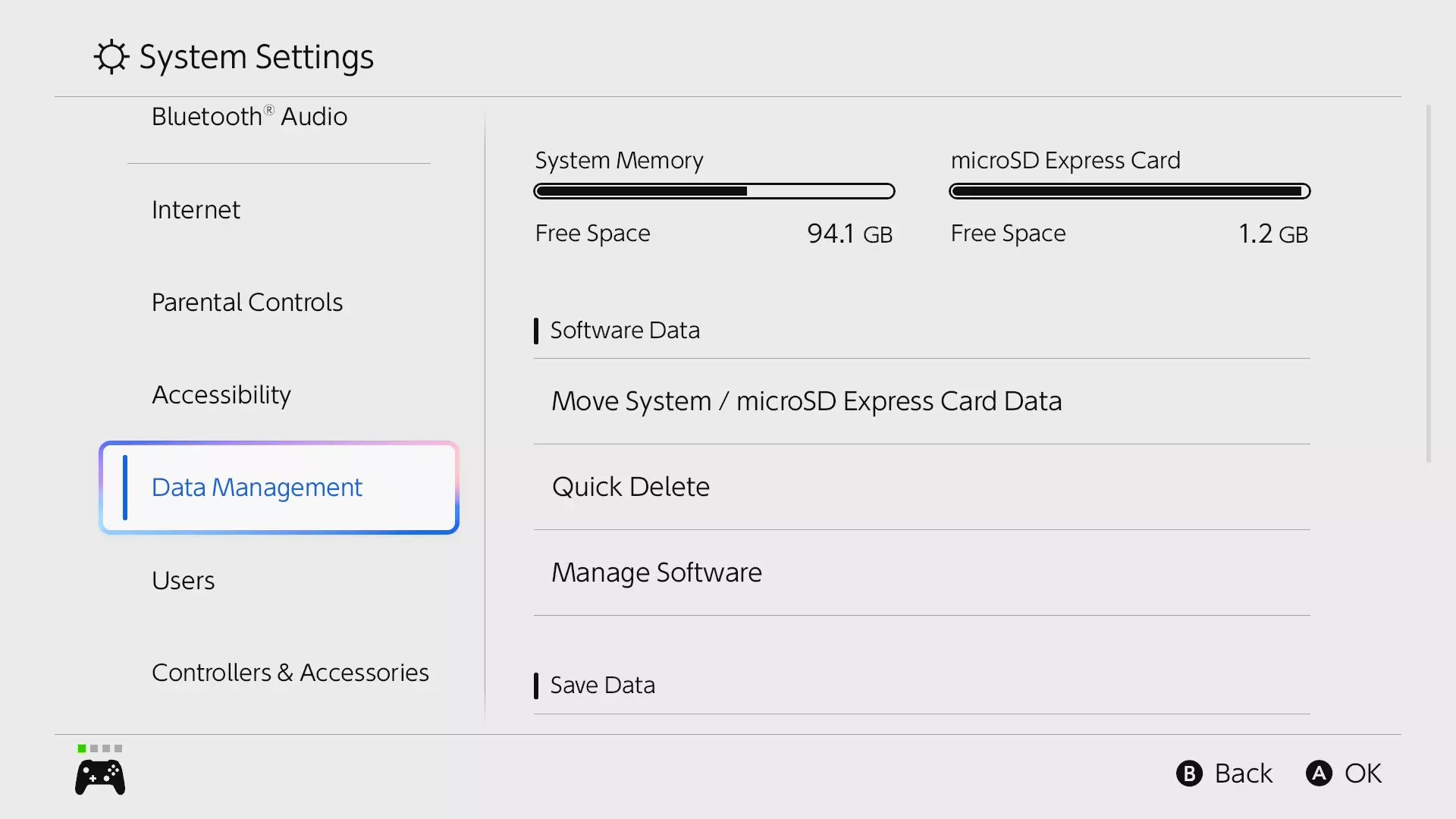Click the System Settings gear icon

tap(111, 57)
